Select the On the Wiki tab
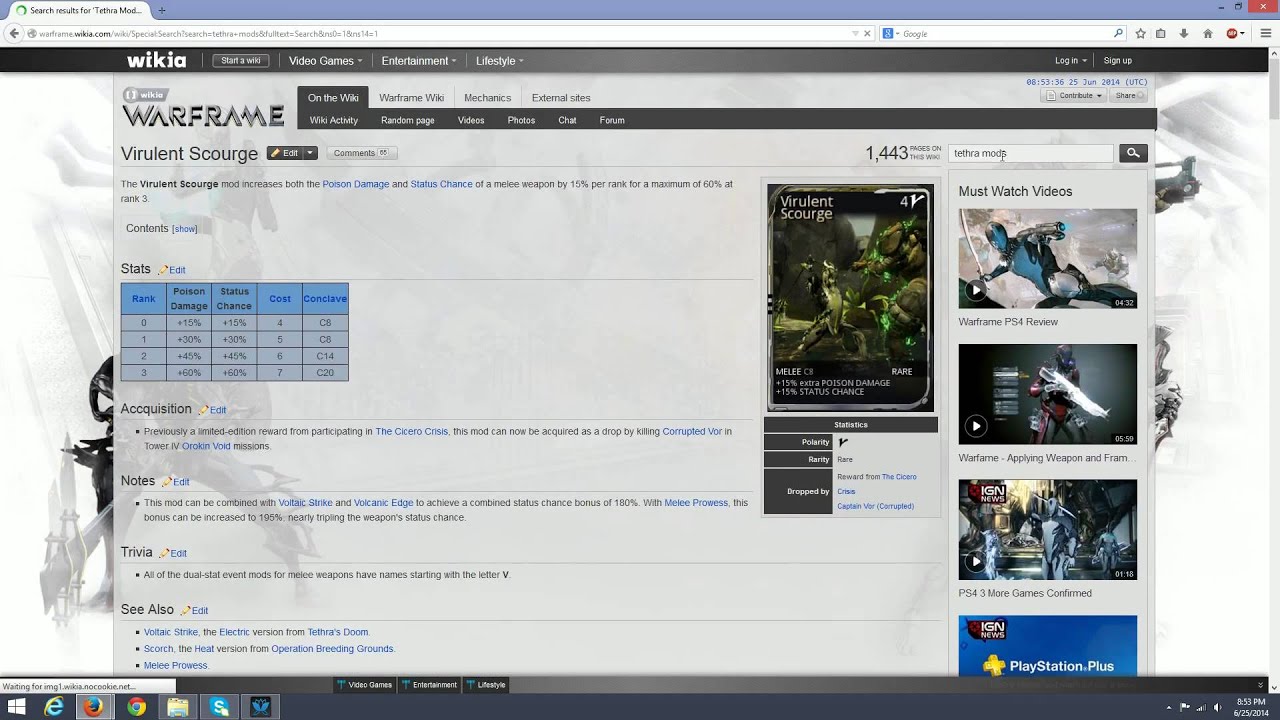 (333, 98)
